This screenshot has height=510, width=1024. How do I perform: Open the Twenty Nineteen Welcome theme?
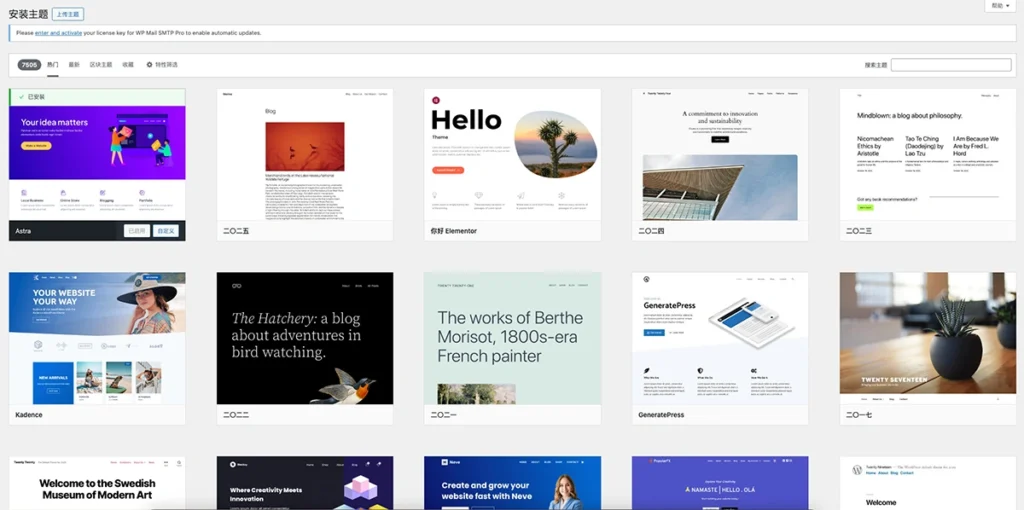click(927, 483)
